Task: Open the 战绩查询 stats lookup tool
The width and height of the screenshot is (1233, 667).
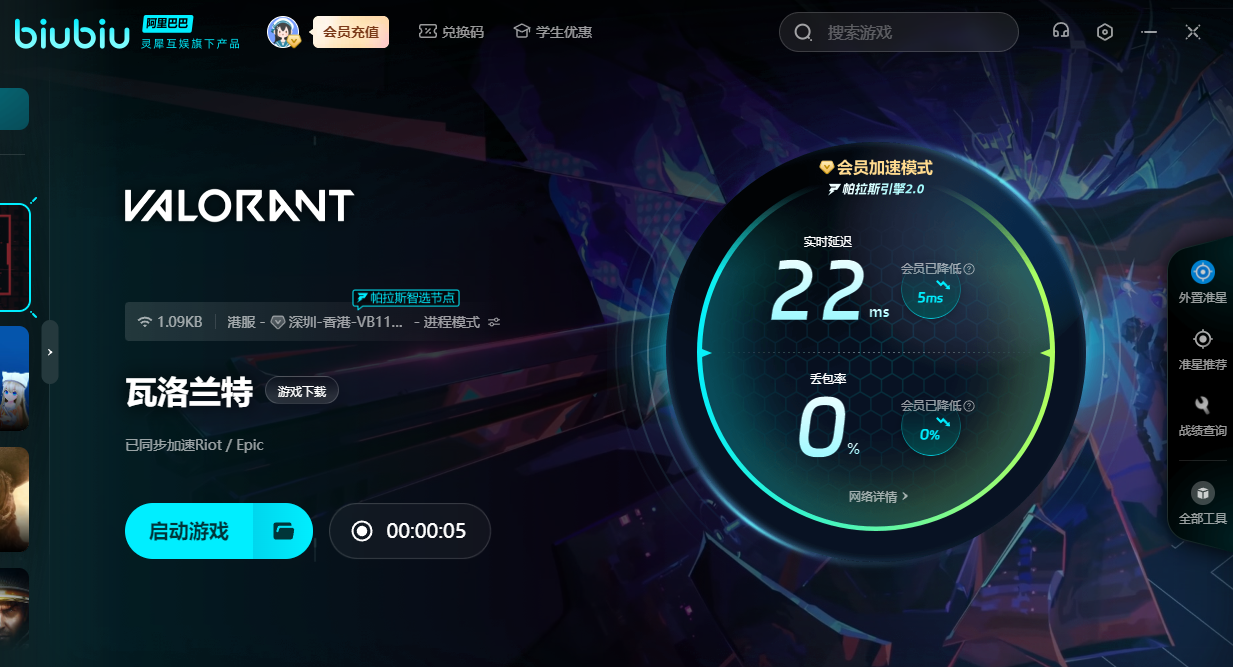Action: [1202, 415]
